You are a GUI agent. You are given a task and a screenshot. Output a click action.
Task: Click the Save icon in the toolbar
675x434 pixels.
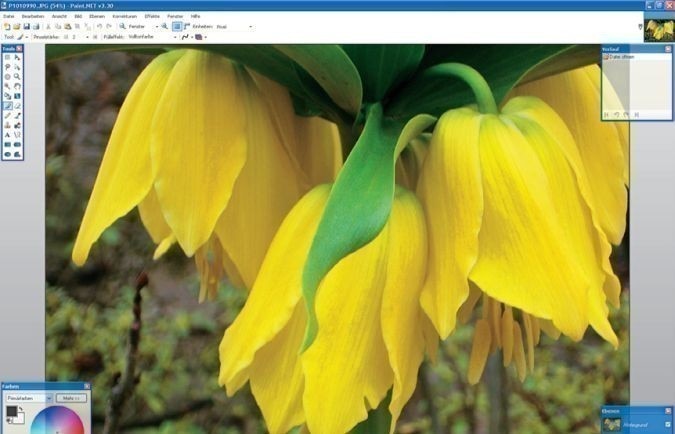26,26
